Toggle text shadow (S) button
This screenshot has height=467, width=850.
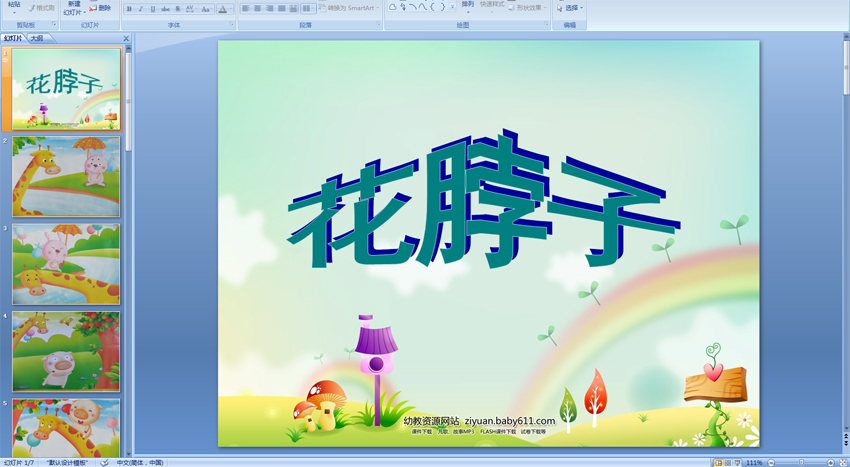coord(178,9)
